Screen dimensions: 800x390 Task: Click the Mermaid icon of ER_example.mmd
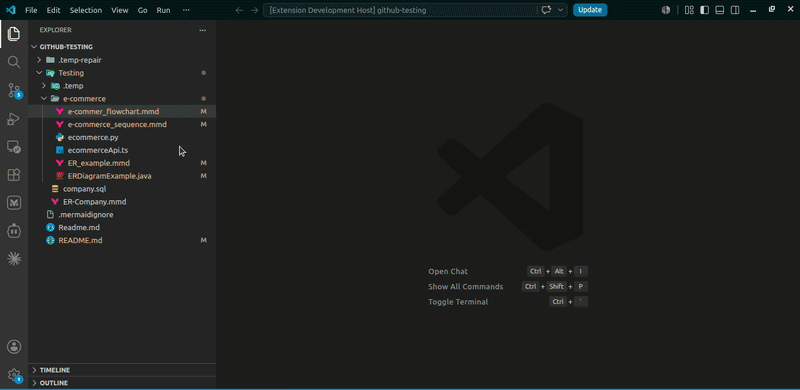pos(60,163)
